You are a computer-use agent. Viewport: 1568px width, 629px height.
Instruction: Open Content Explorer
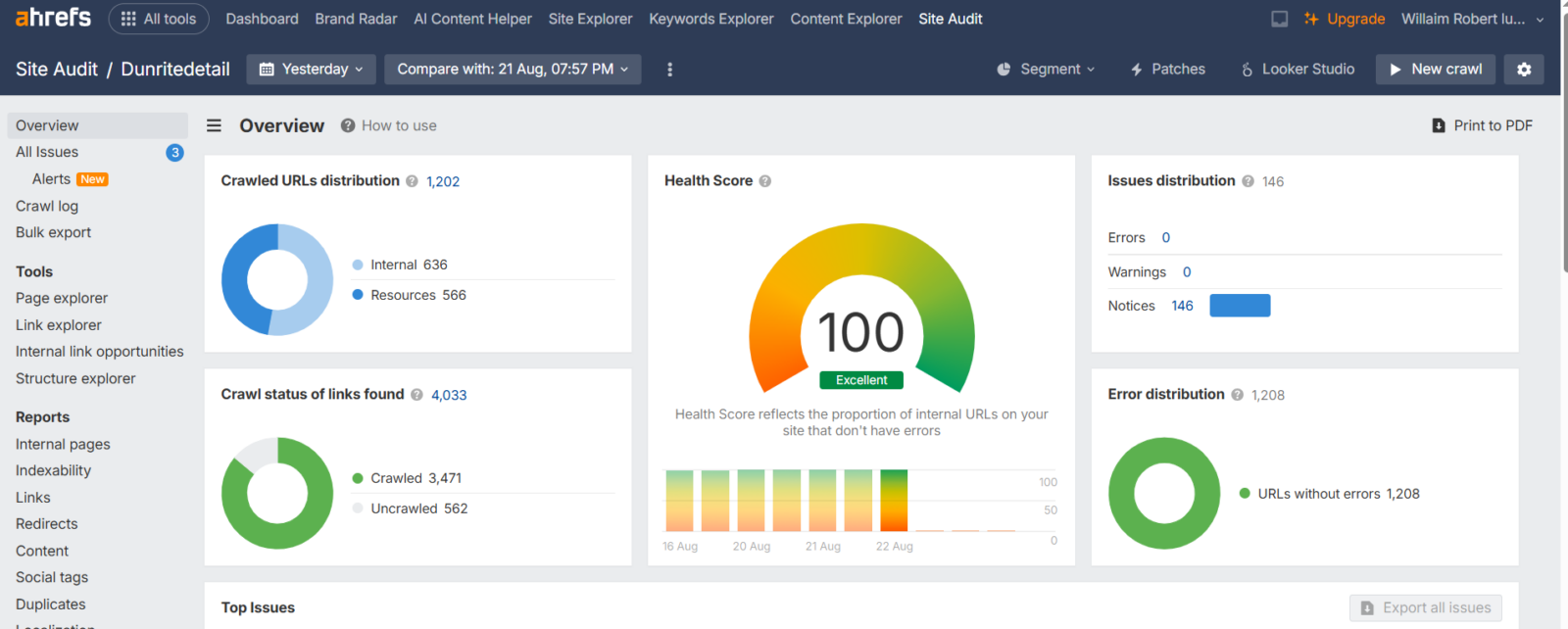846,19
